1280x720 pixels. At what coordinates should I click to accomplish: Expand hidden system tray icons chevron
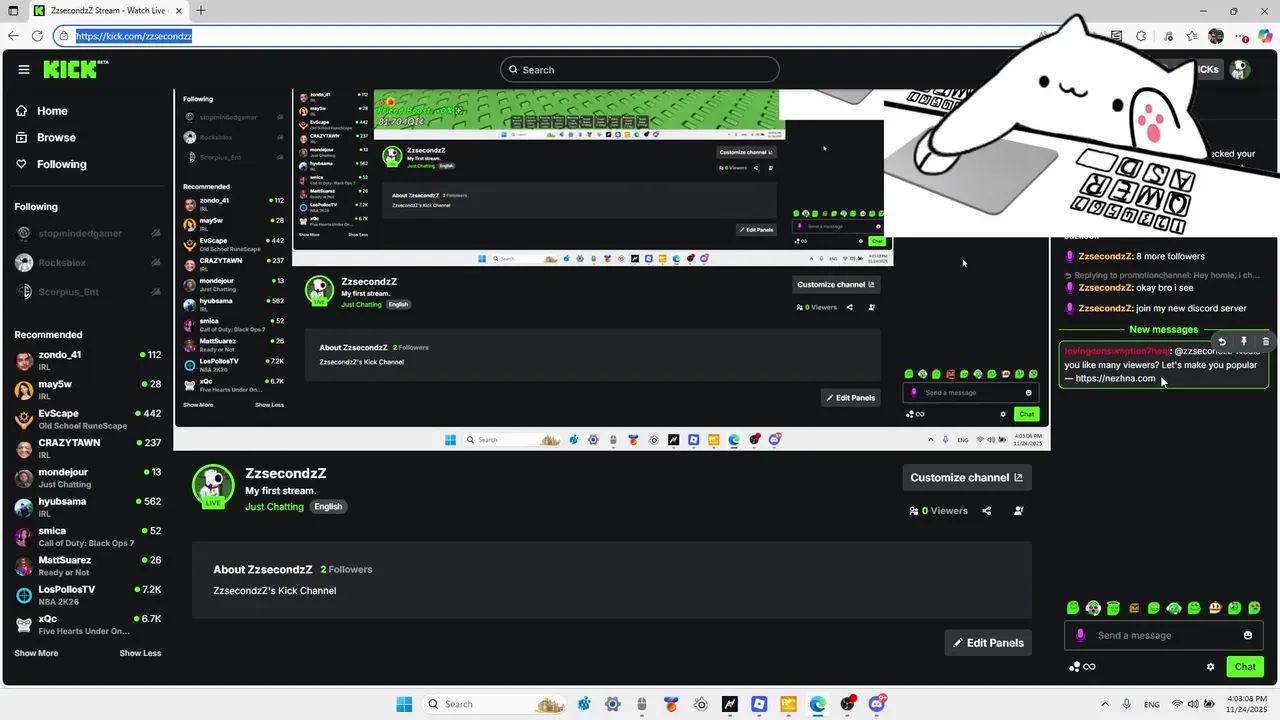pyautogui.click(x=1105, y=704)
